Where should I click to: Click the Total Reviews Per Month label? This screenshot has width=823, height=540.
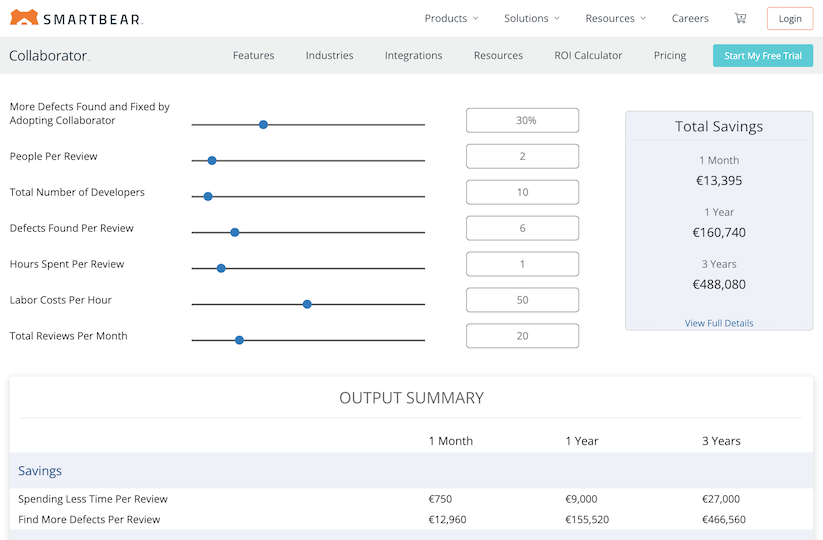[68, 336]
